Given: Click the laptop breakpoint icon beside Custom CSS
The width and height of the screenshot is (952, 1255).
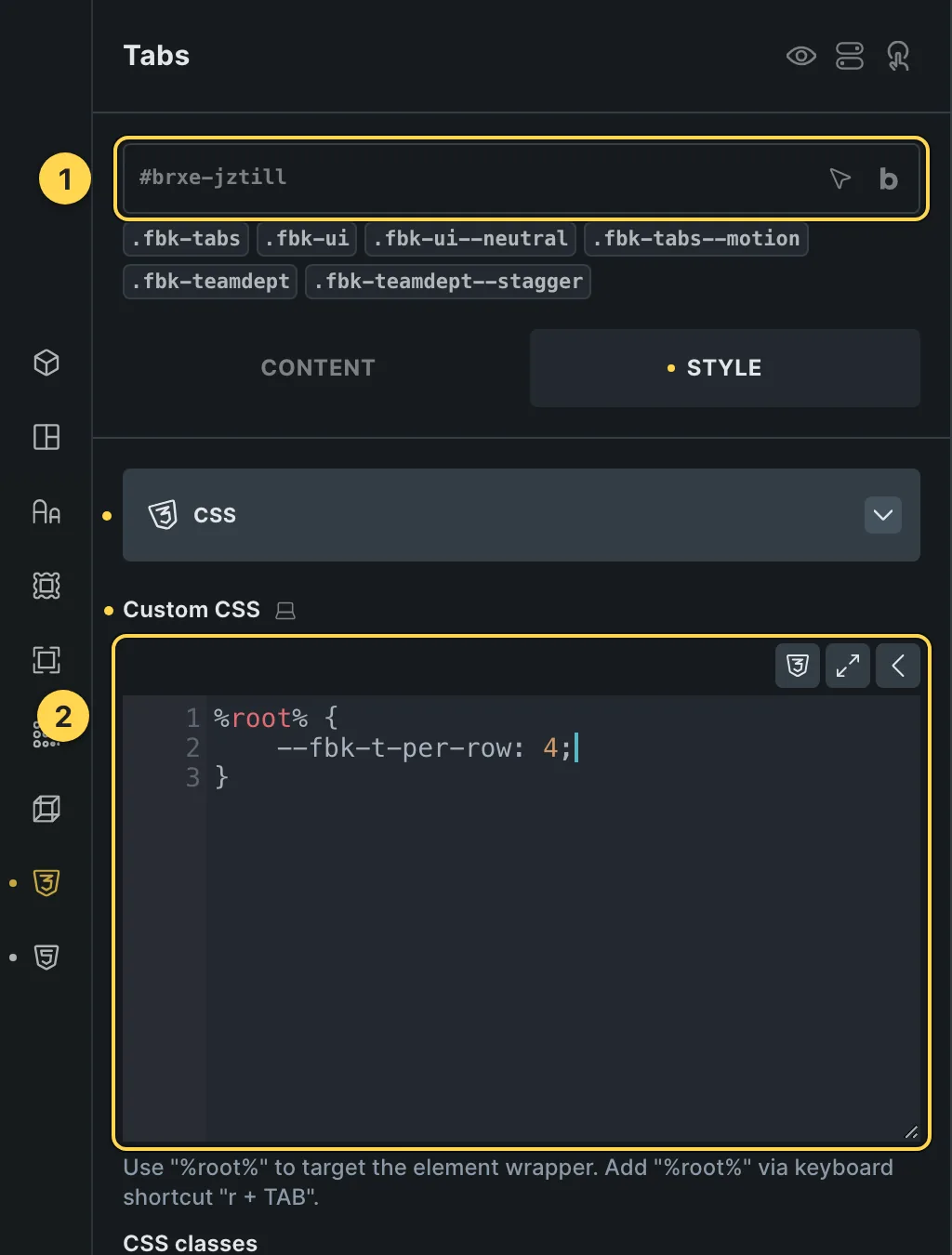Looking at the screenshot, I should click(285, 611).
